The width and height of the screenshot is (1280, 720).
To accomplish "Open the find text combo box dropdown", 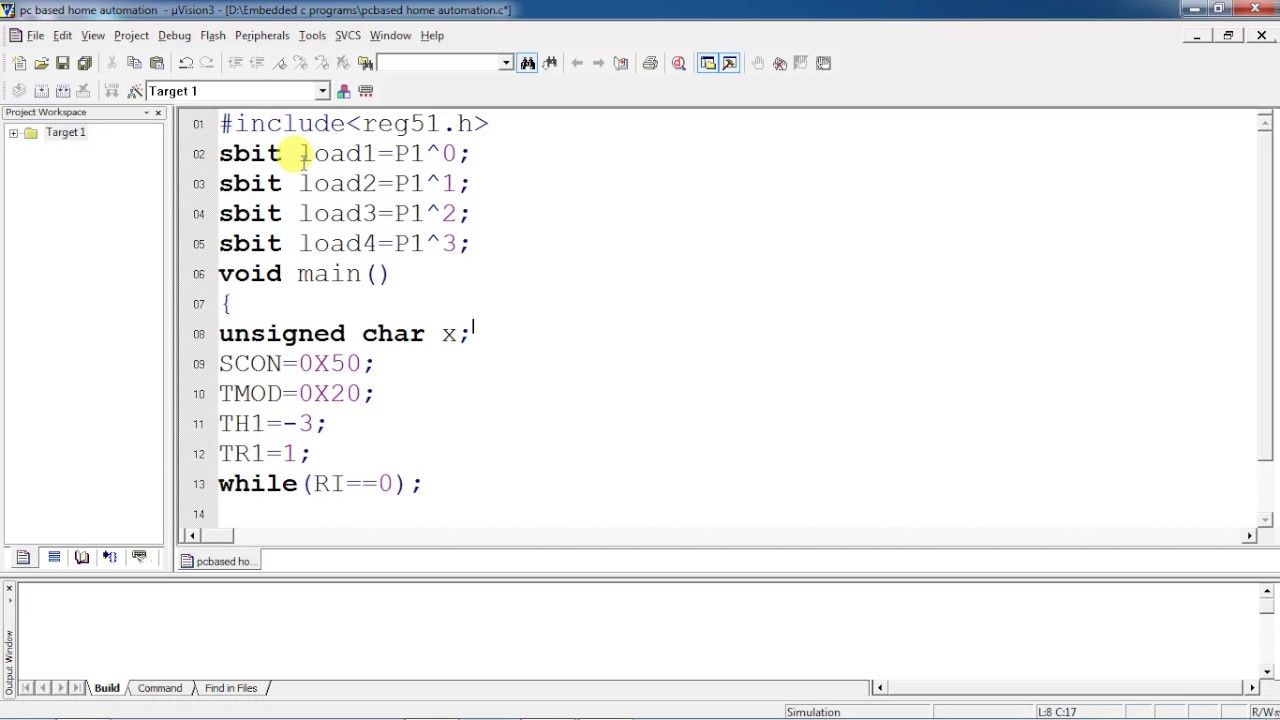I will 506,63.
